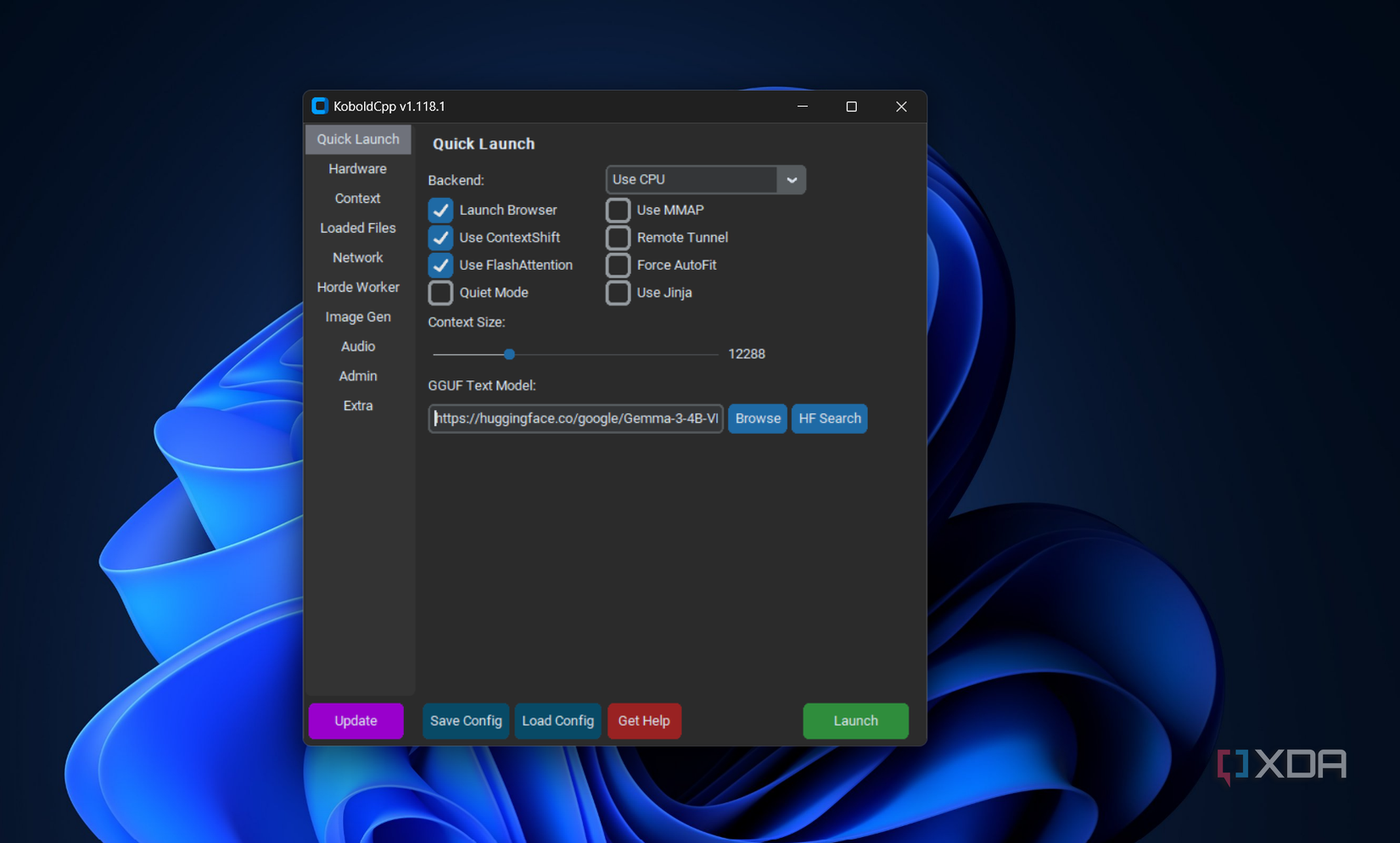Click the purple Update button
This screenshot has width=1400, height=843.
pos(356,721)
